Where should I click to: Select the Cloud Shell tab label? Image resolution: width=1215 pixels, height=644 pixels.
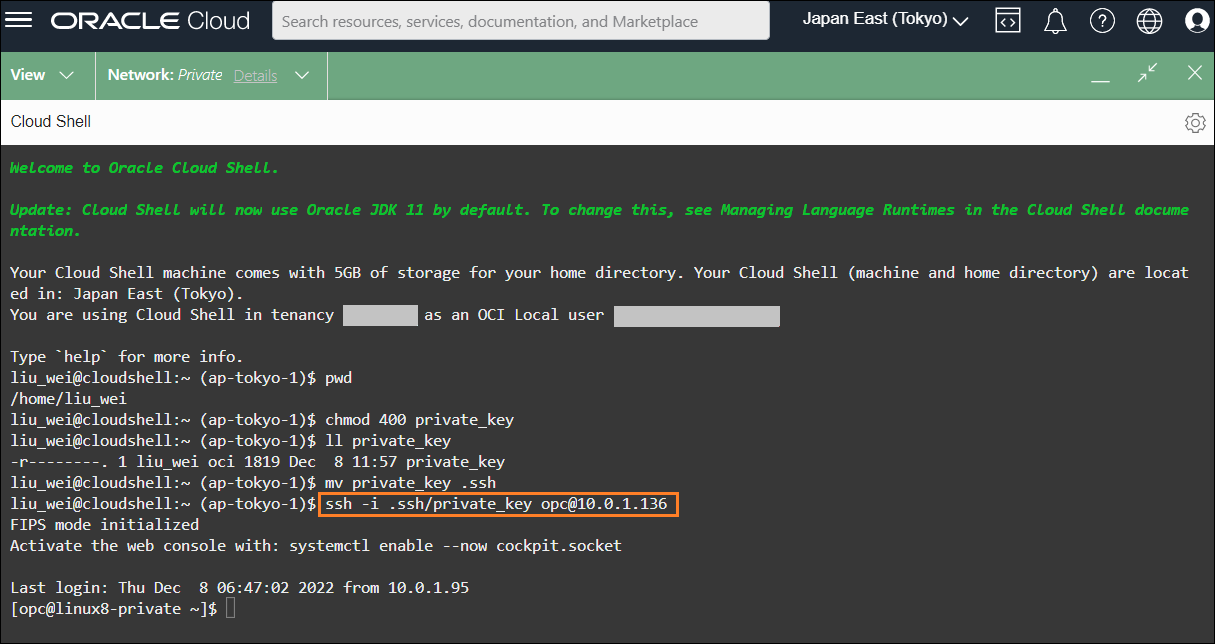pyautogui.click(x=50, y=121)
